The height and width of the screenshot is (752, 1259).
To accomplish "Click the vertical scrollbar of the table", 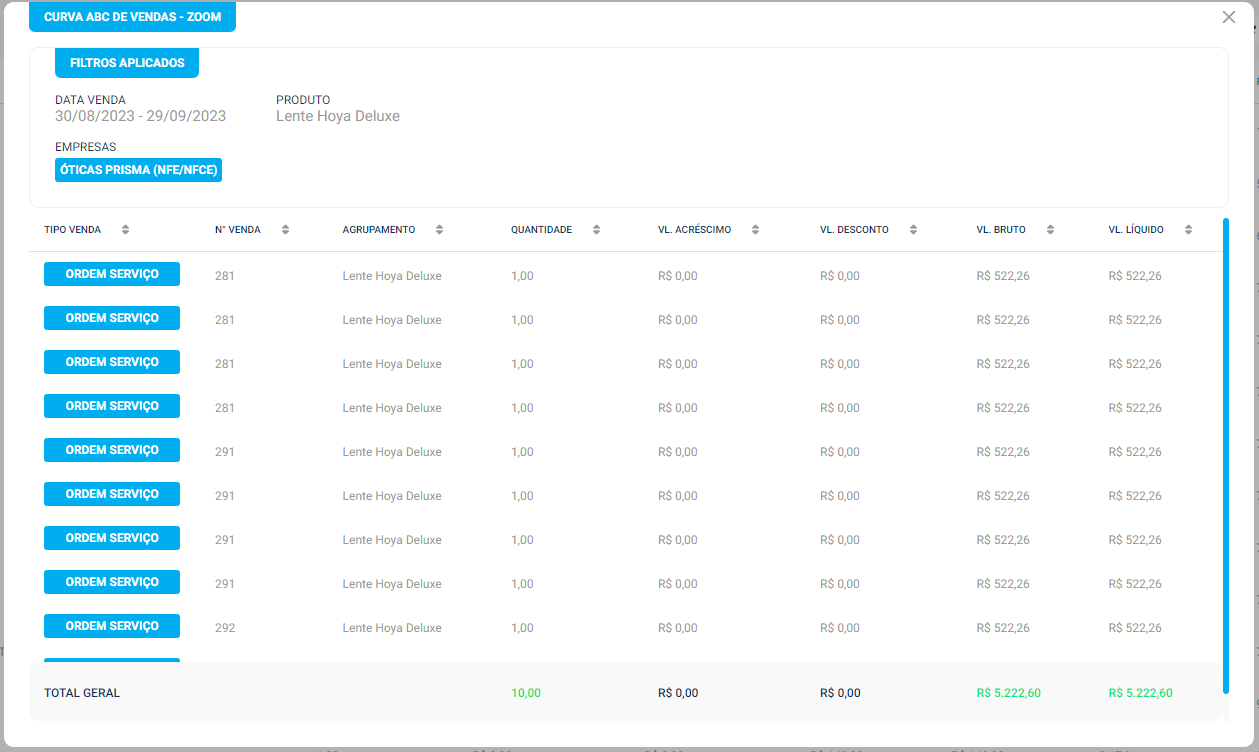I will tap(1226, 450).
